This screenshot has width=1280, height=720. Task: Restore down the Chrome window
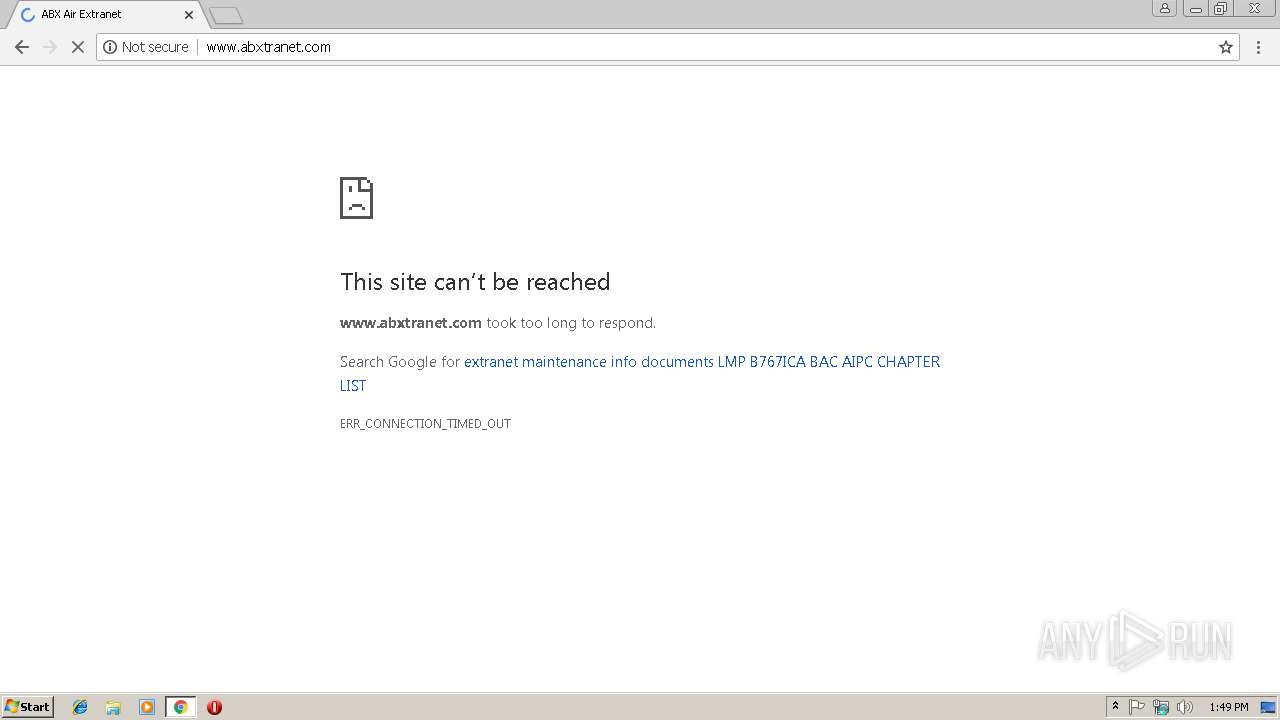point(1221,8)
